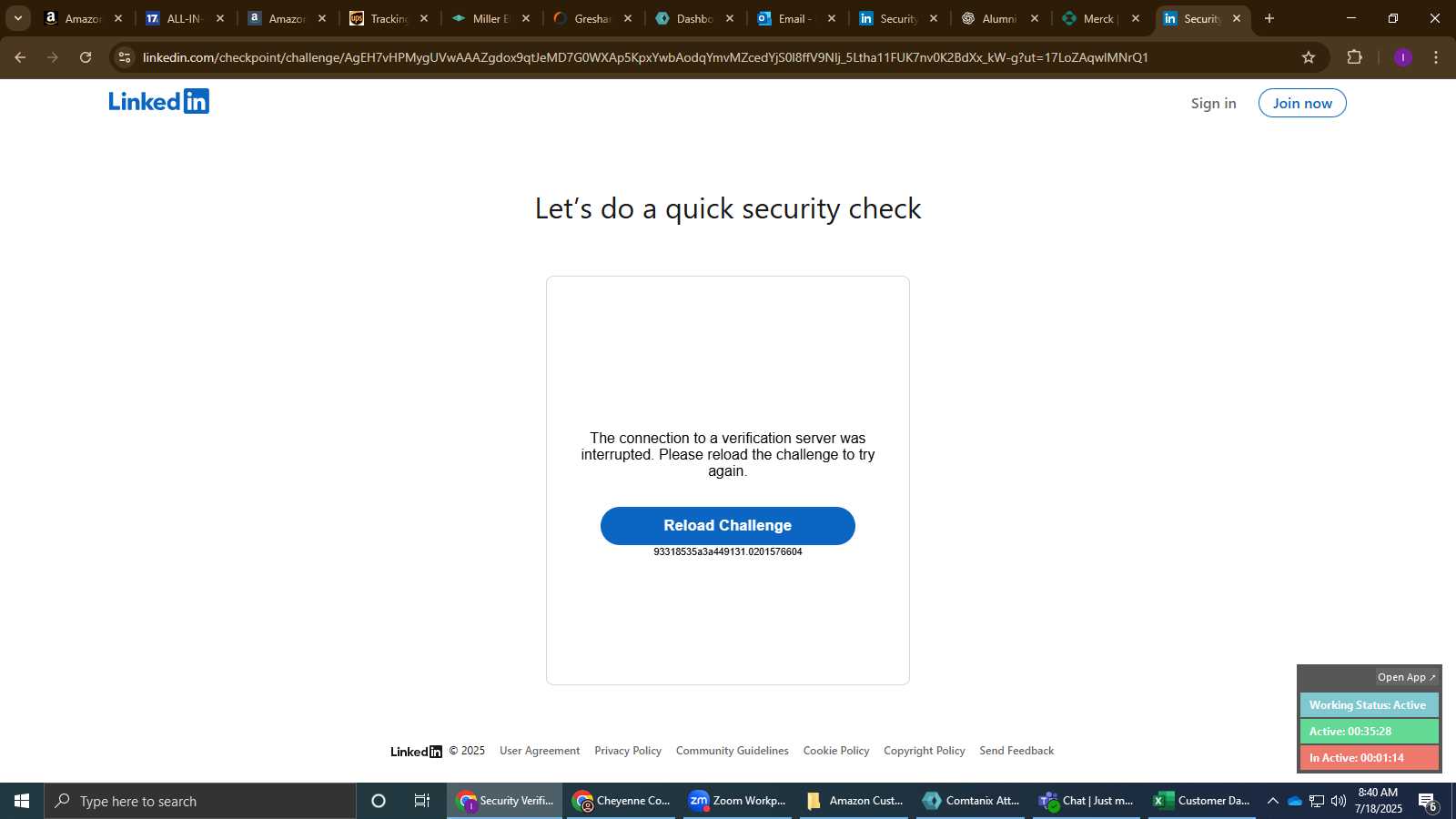Click the Reload Challenge button
Screen dimensions: 1456x819
(x=728, y=526)
